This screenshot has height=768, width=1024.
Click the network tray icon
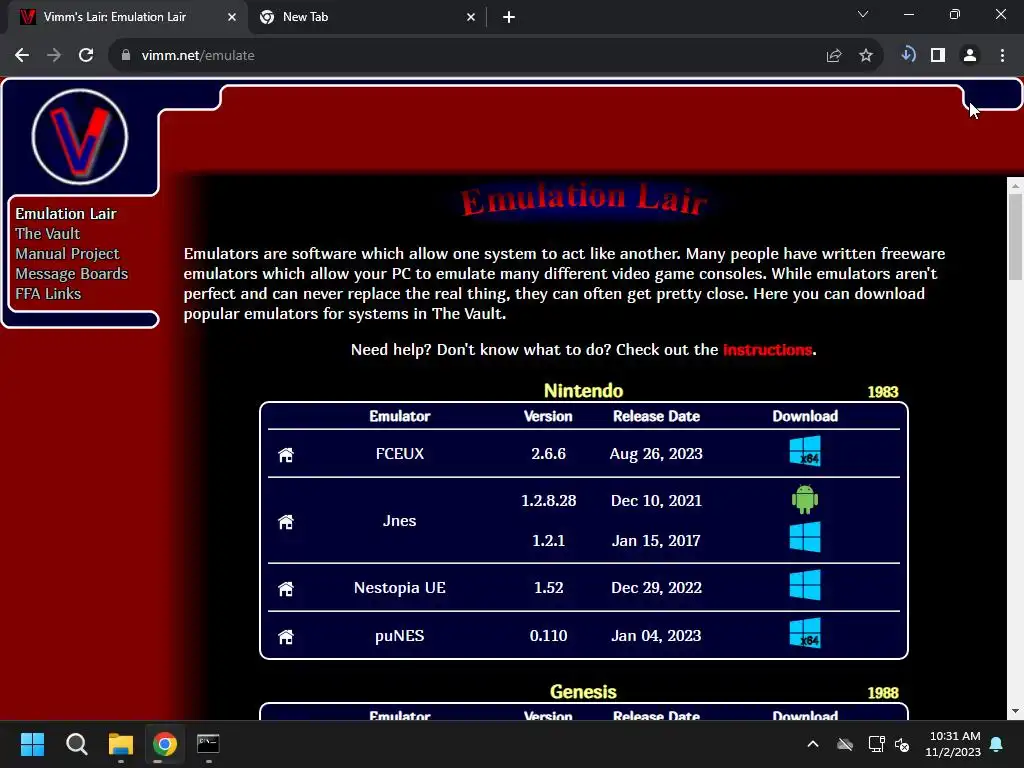(876, 744)
